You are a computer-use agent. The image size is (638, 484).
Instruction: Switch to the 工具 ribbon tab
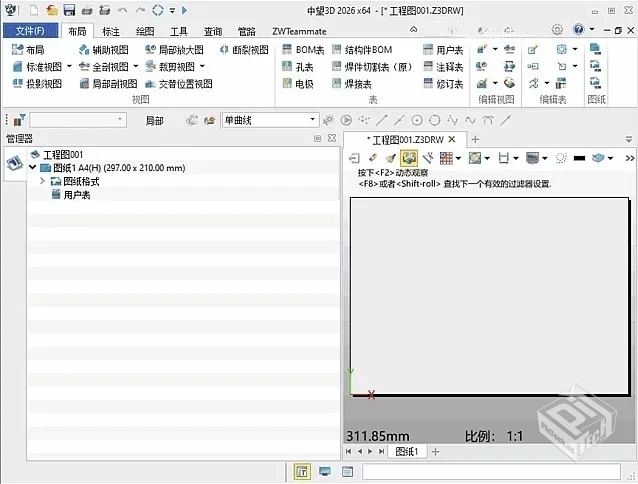click(179, 31)
